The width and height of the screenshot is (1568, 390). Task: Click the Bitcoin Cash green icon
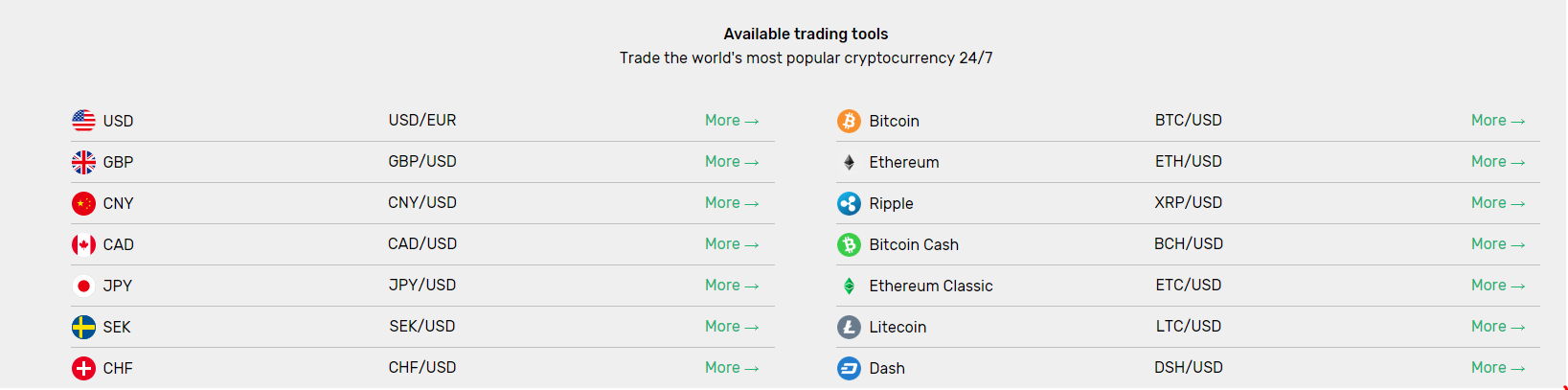[x=849, y=244]
